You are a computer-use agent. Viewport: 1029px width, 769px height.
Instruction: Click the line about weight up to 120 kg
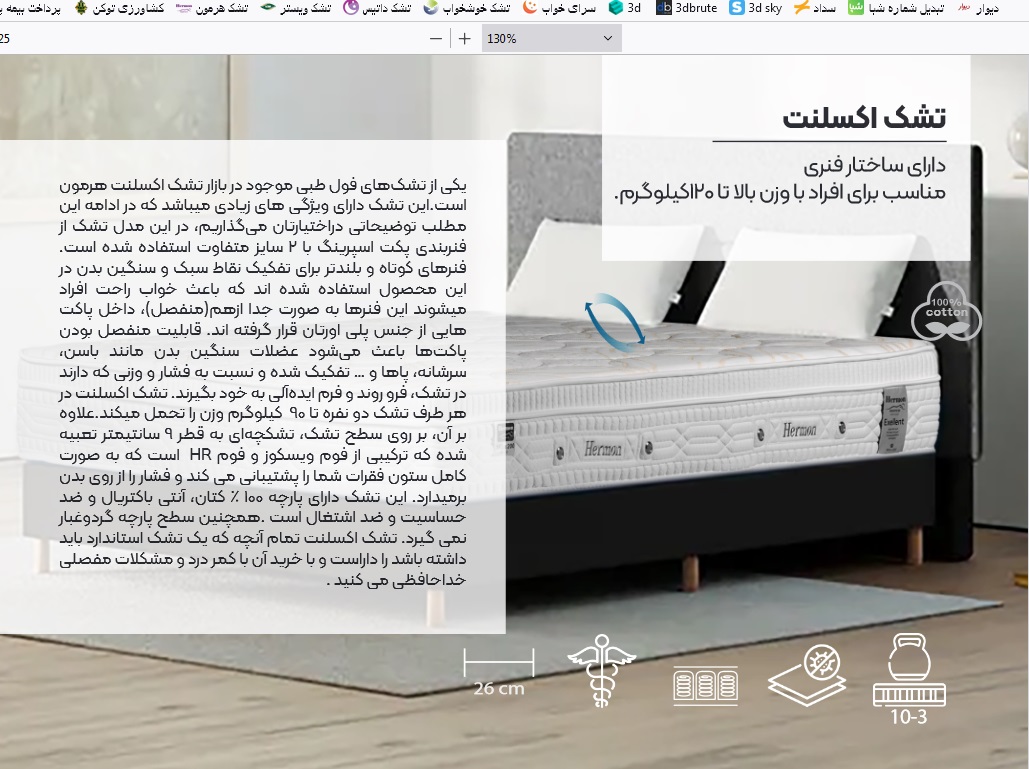click(780, 193)
